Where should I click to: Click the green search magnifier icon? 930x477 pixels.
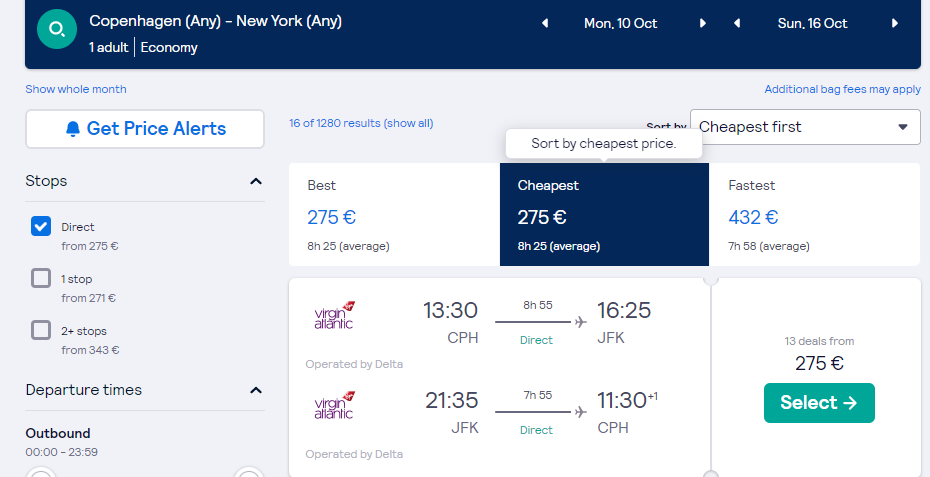tap(57, 29)
